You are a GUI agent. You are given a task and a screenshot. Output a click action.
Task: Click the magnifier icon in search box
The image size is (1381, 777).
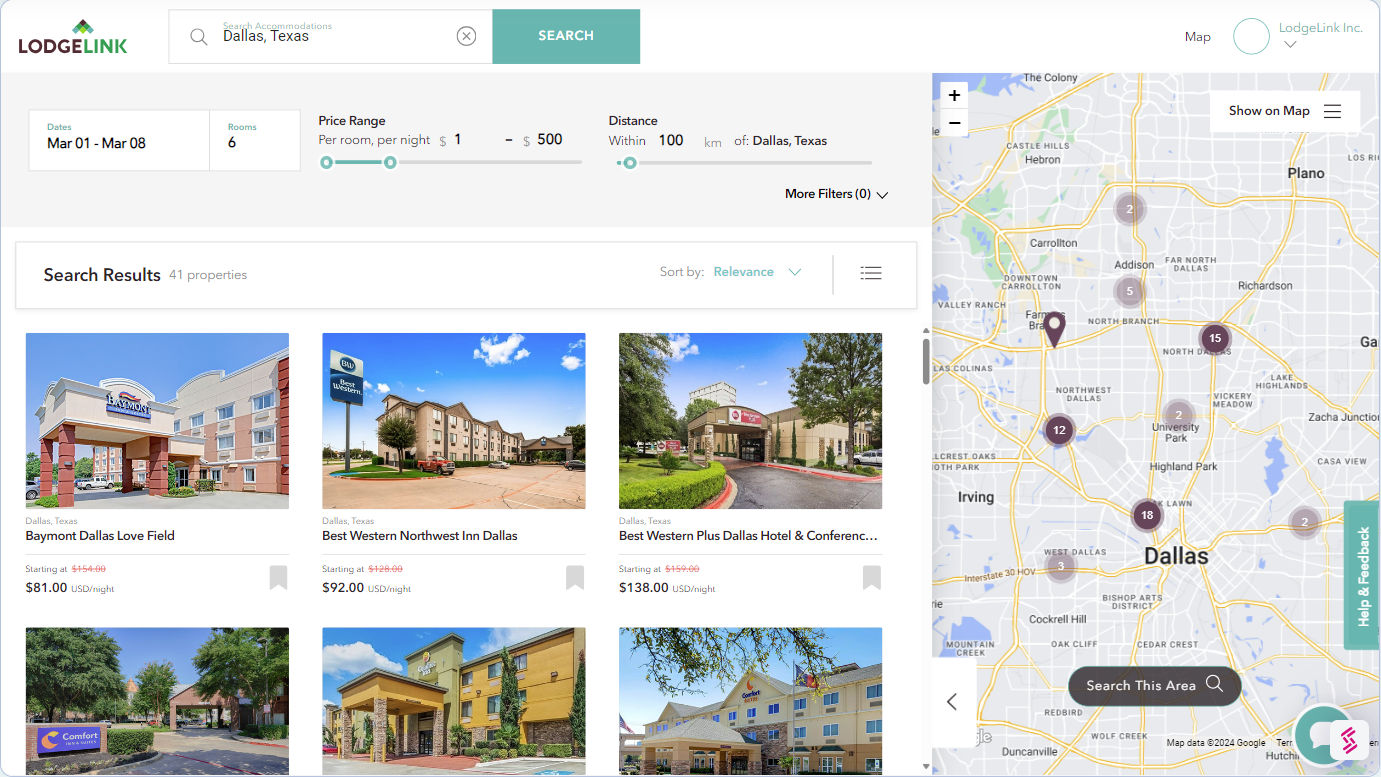point(199,37)
